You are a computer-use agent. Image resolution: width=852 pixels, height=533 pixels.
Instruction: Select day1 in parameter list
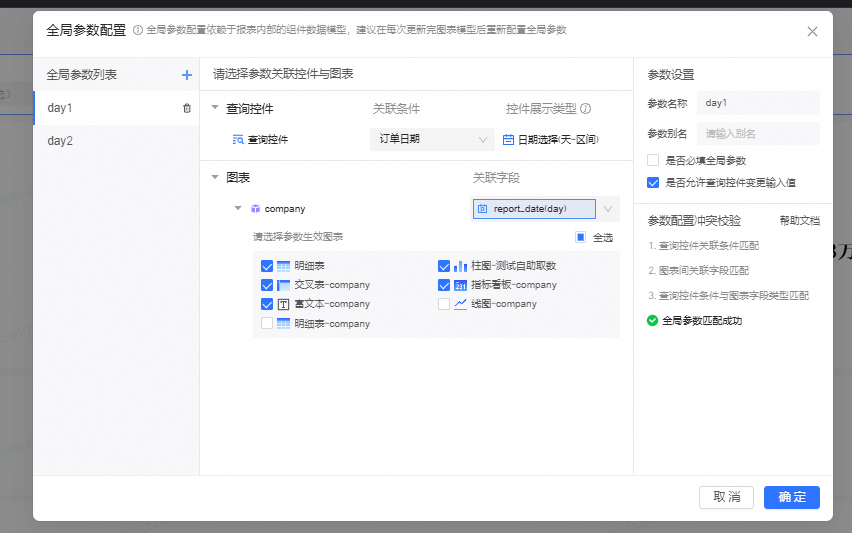pyautogui.click(x=60, y=108)
